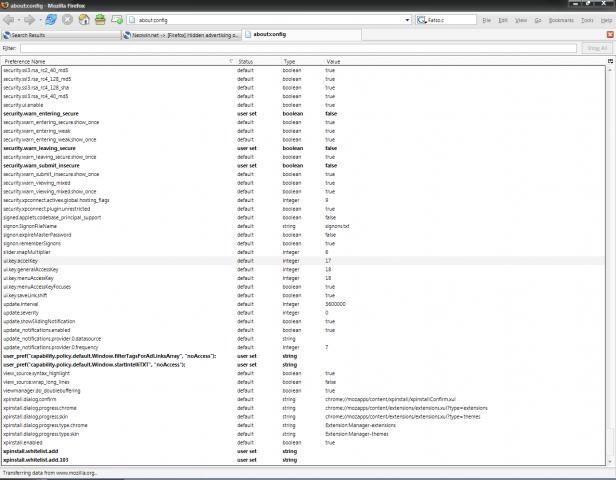616x480 pixels.
Task: Click the Forward navigation arrow
Action: (x=29, y=20)
